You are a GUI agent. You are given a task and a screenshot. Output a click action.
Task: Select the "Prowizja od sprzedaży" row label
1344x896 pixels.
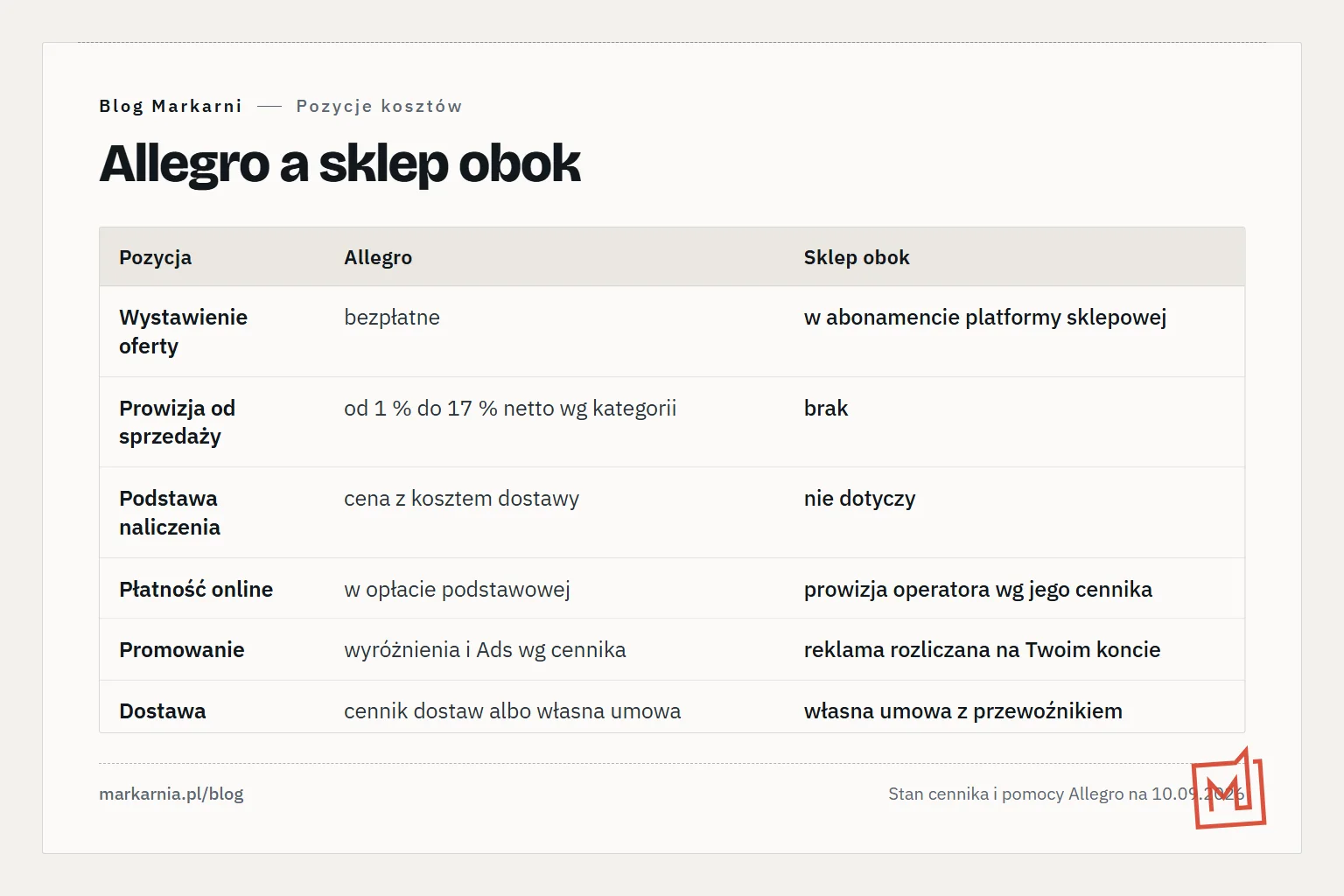[x=177, y=422]
